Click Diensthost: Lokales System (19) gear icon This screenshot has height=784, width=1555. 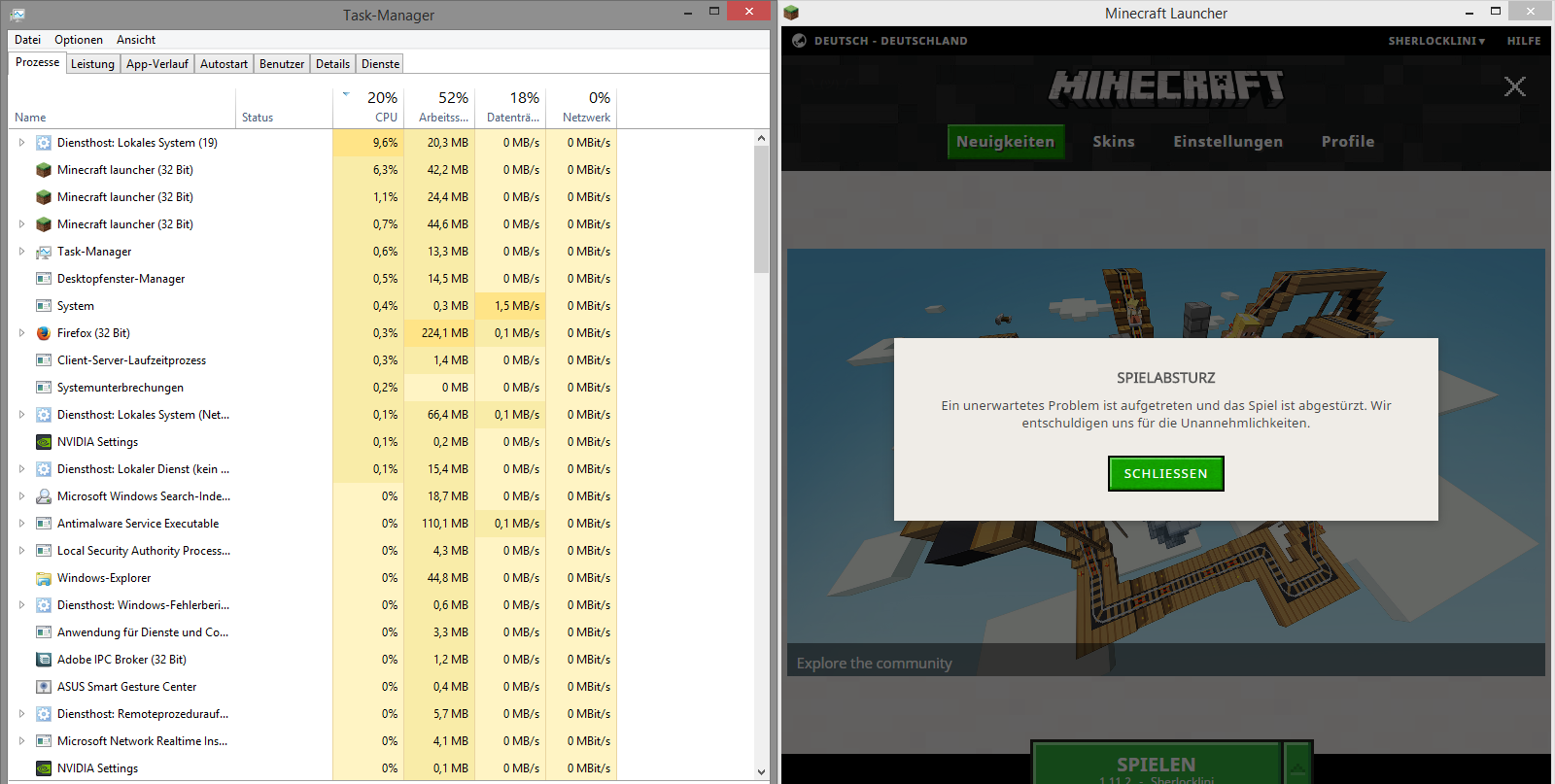pos(44,143)
